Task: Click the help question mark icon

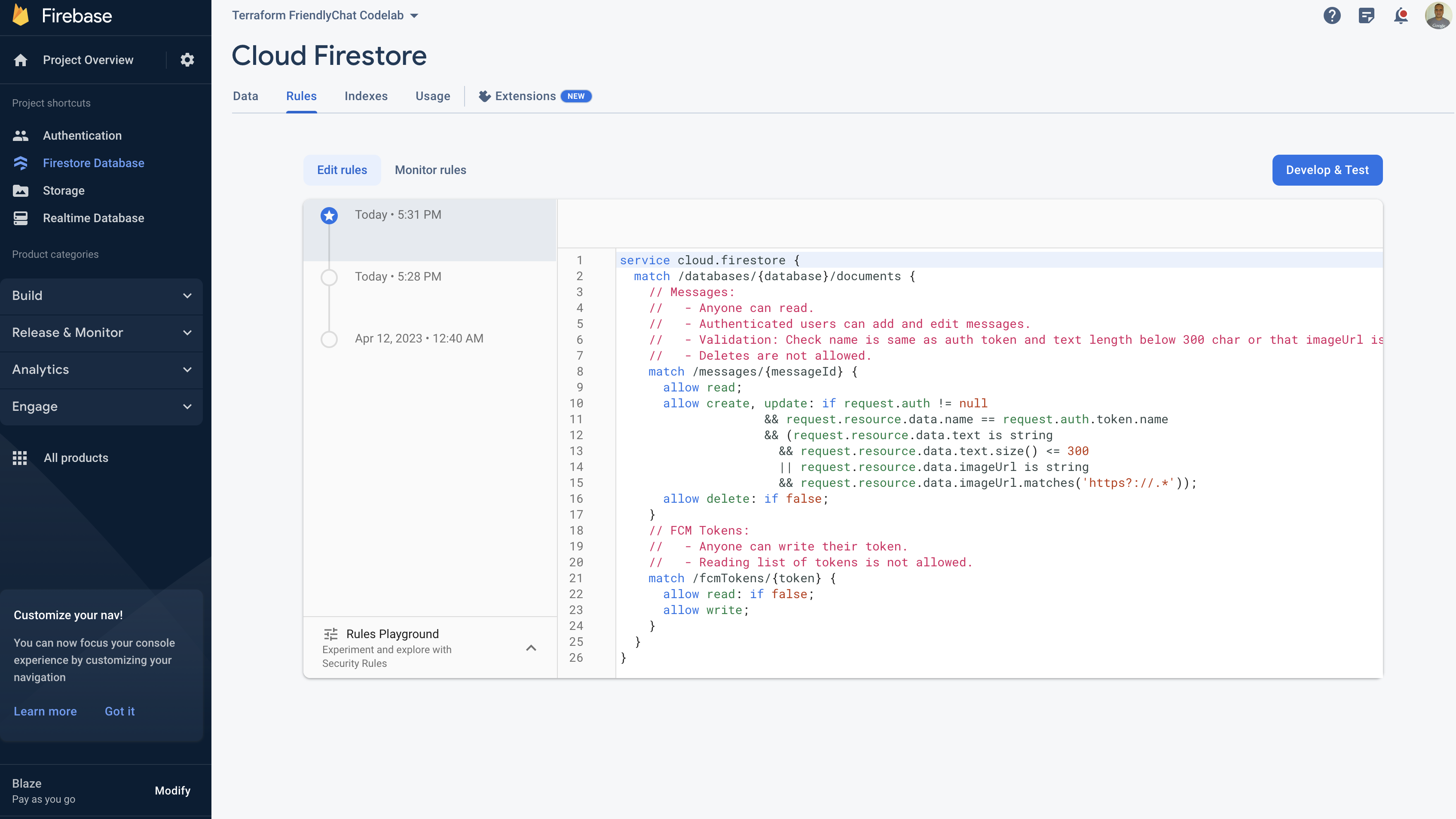Action: click(1331, 16)
